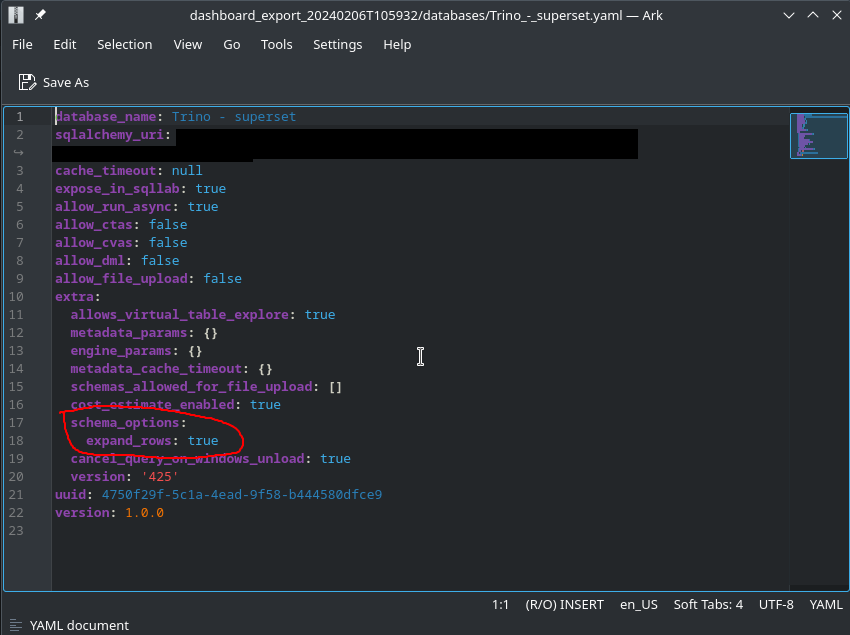Toggle the pin window icon

[40, 15]
